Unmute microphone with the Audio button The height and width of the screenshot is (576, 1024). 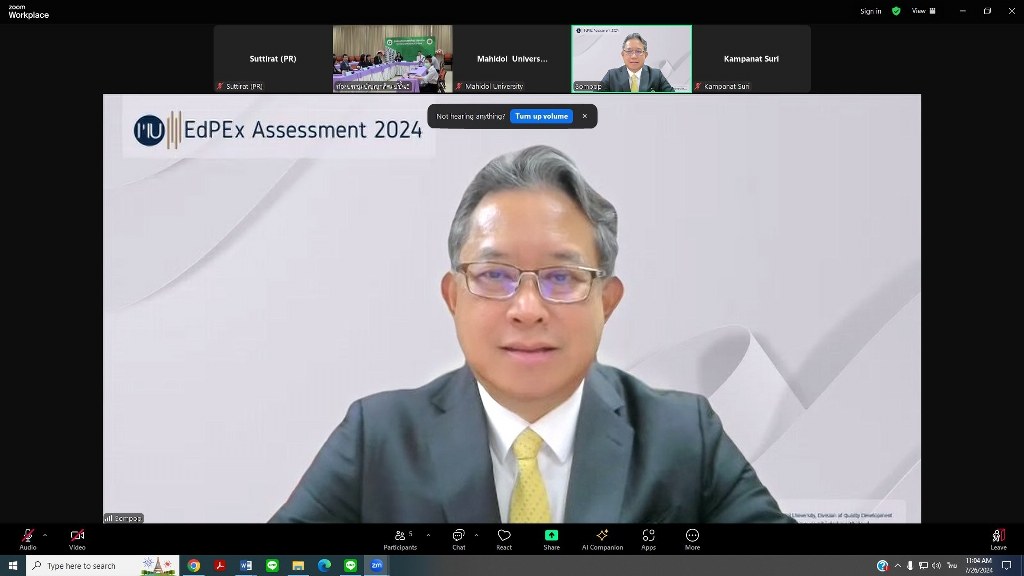coord(27,539)
